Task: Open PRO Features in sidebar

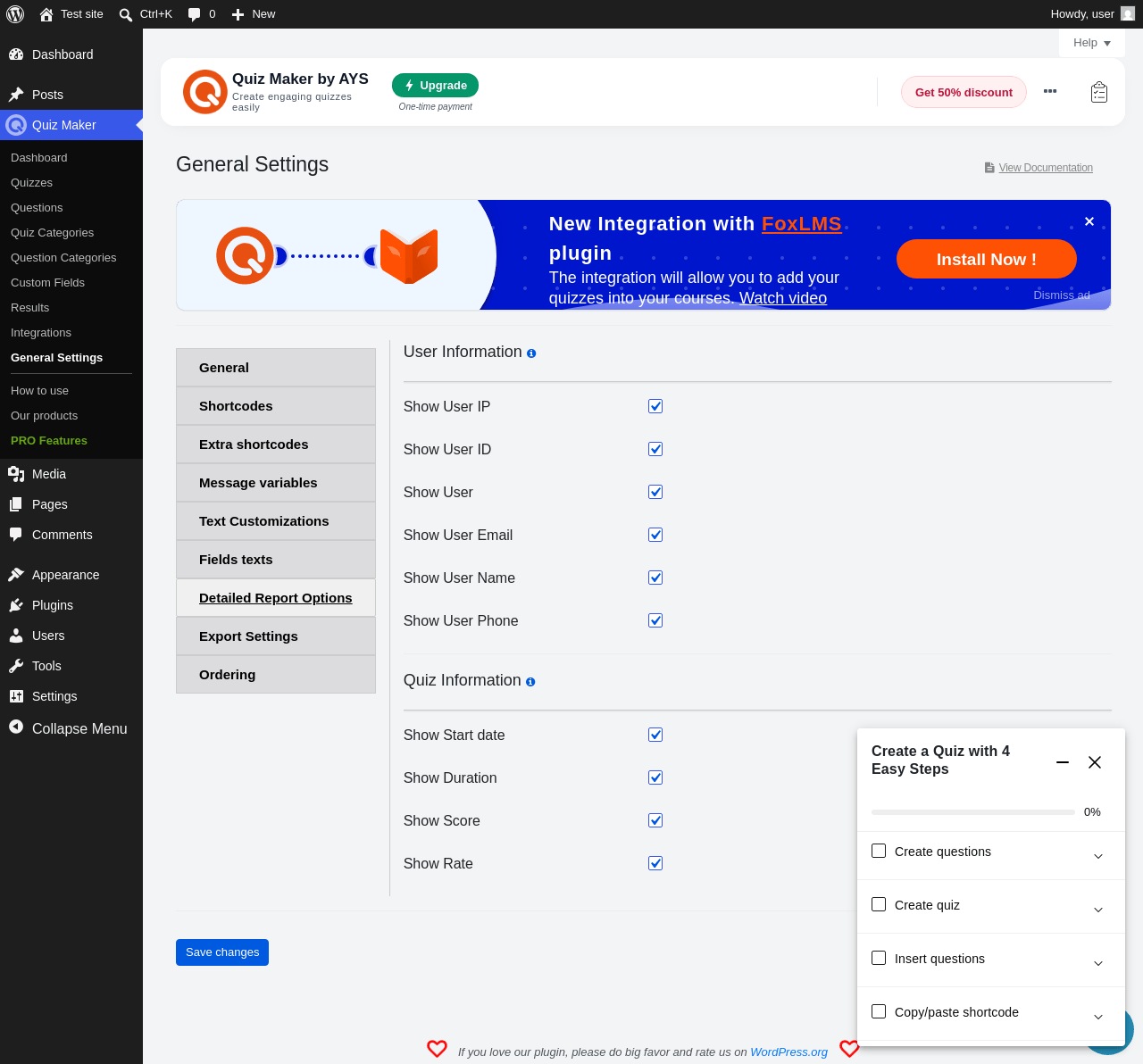Action: [x=49, y=441]
